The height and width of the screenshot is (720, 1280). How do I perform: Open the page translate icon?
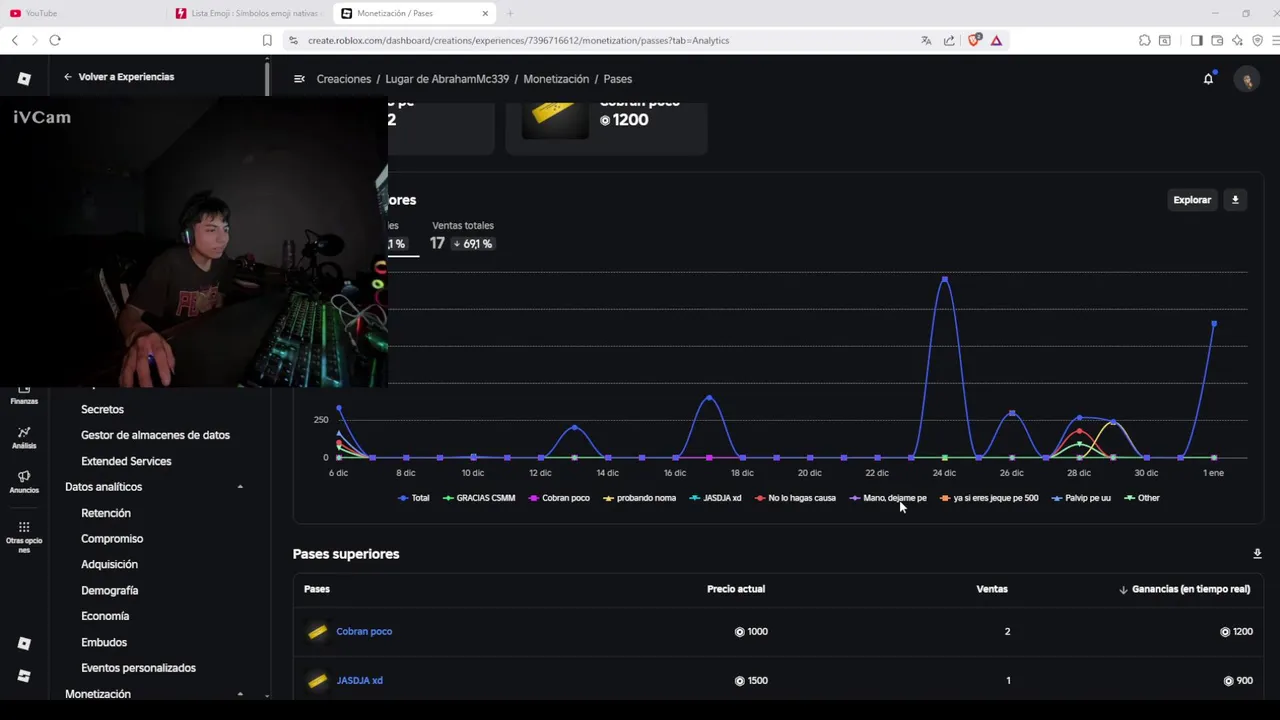click(926, 40)
